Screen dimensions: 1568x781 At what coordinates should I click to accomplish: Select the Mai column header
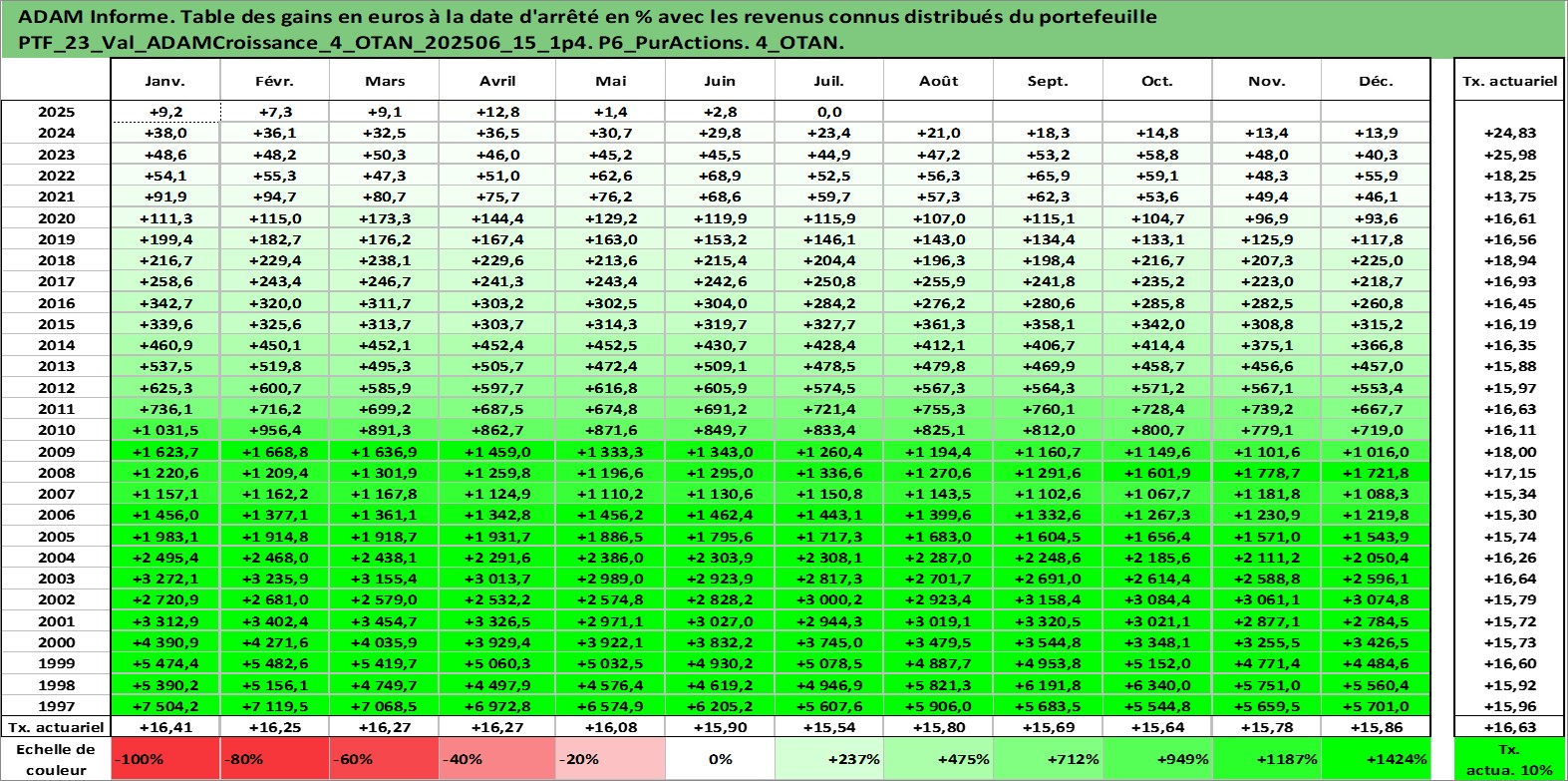(610, 81)
